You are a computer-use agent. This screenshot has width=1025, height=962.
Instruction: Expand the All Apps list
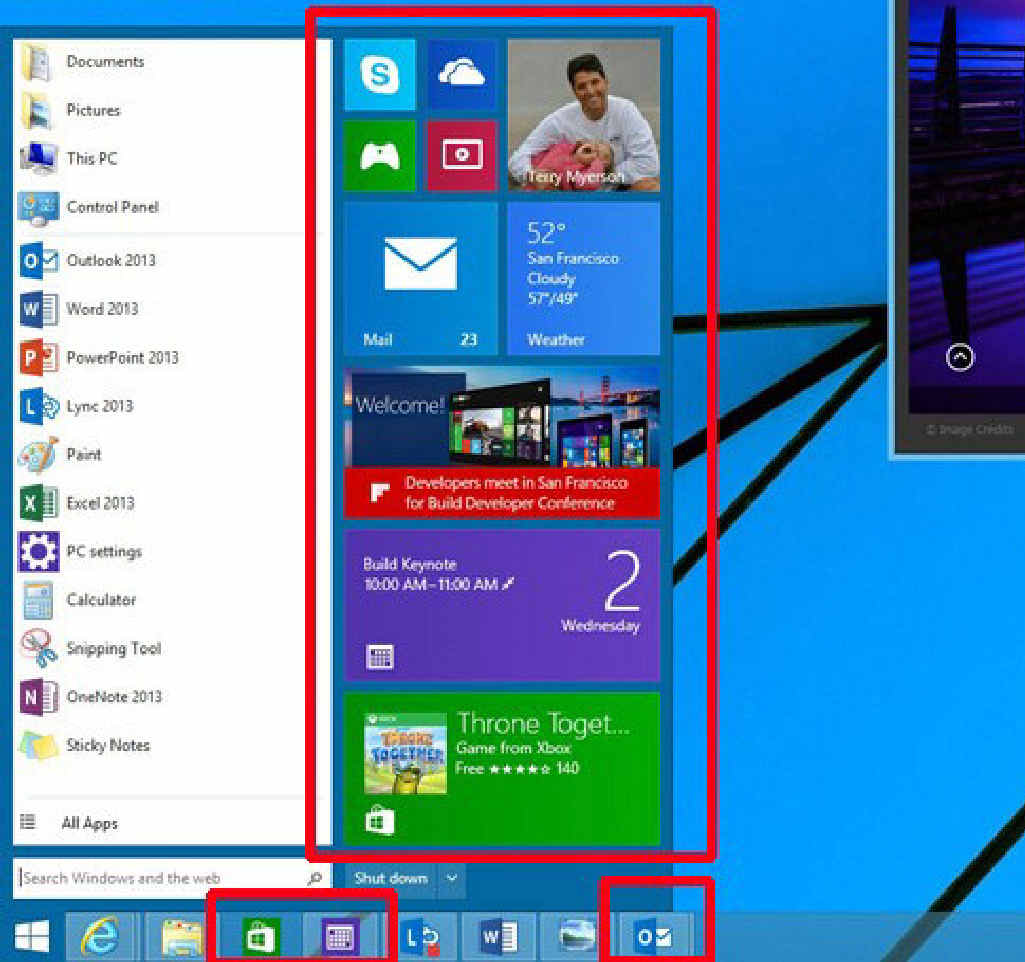coord(88,823)
